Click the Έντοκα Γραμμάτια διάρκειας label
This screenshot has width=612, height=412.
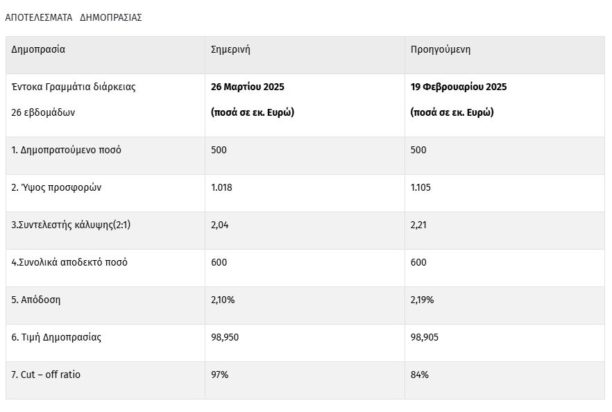(x=73, y=87)
